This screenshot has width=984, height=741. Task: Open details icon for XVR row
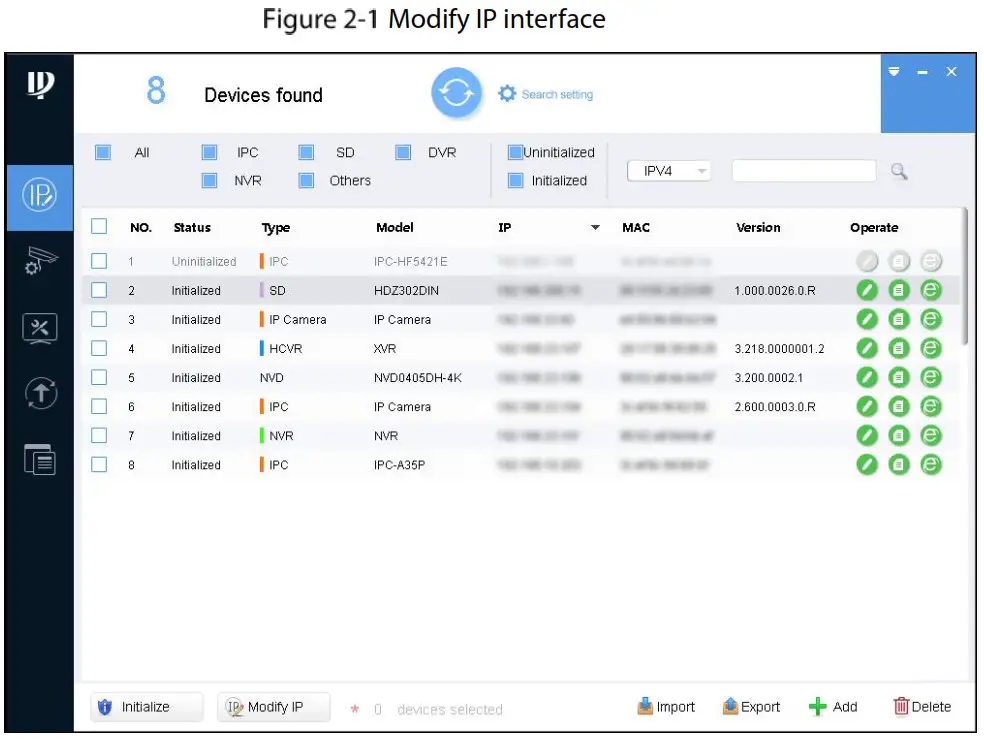[899, 348]
